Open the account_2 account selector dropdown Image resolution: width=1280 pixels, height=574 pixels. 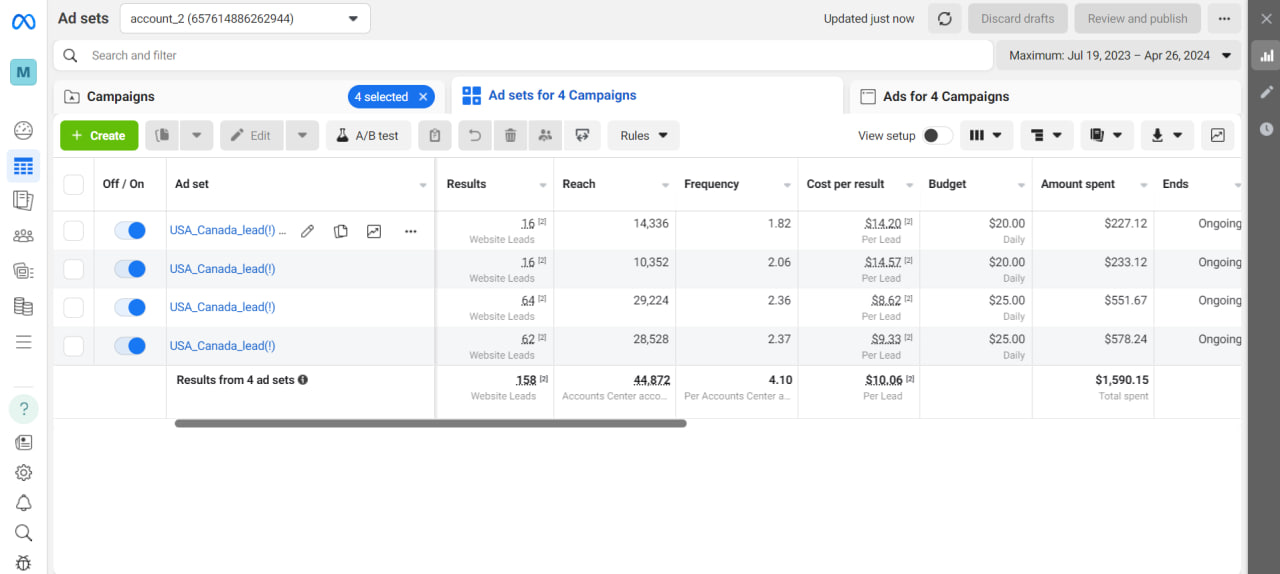pyautogui.click(x=245, y=18)
